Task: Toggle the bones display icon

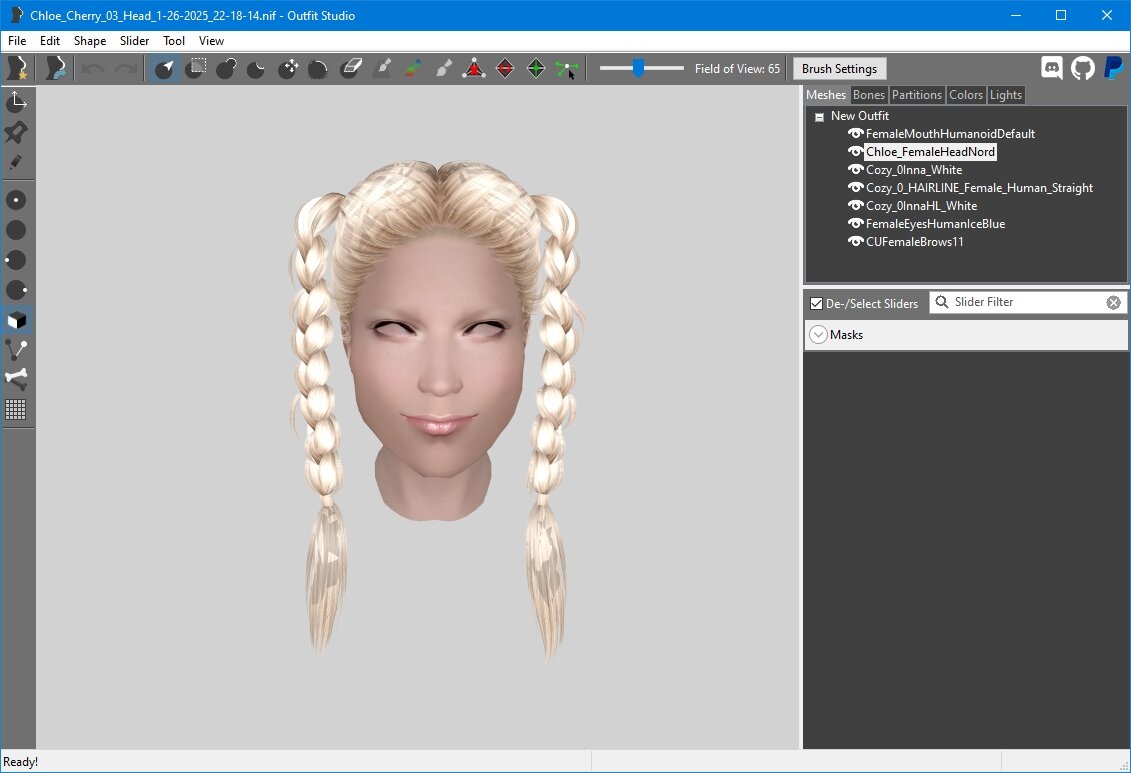Action: click(x=16, y=379)
